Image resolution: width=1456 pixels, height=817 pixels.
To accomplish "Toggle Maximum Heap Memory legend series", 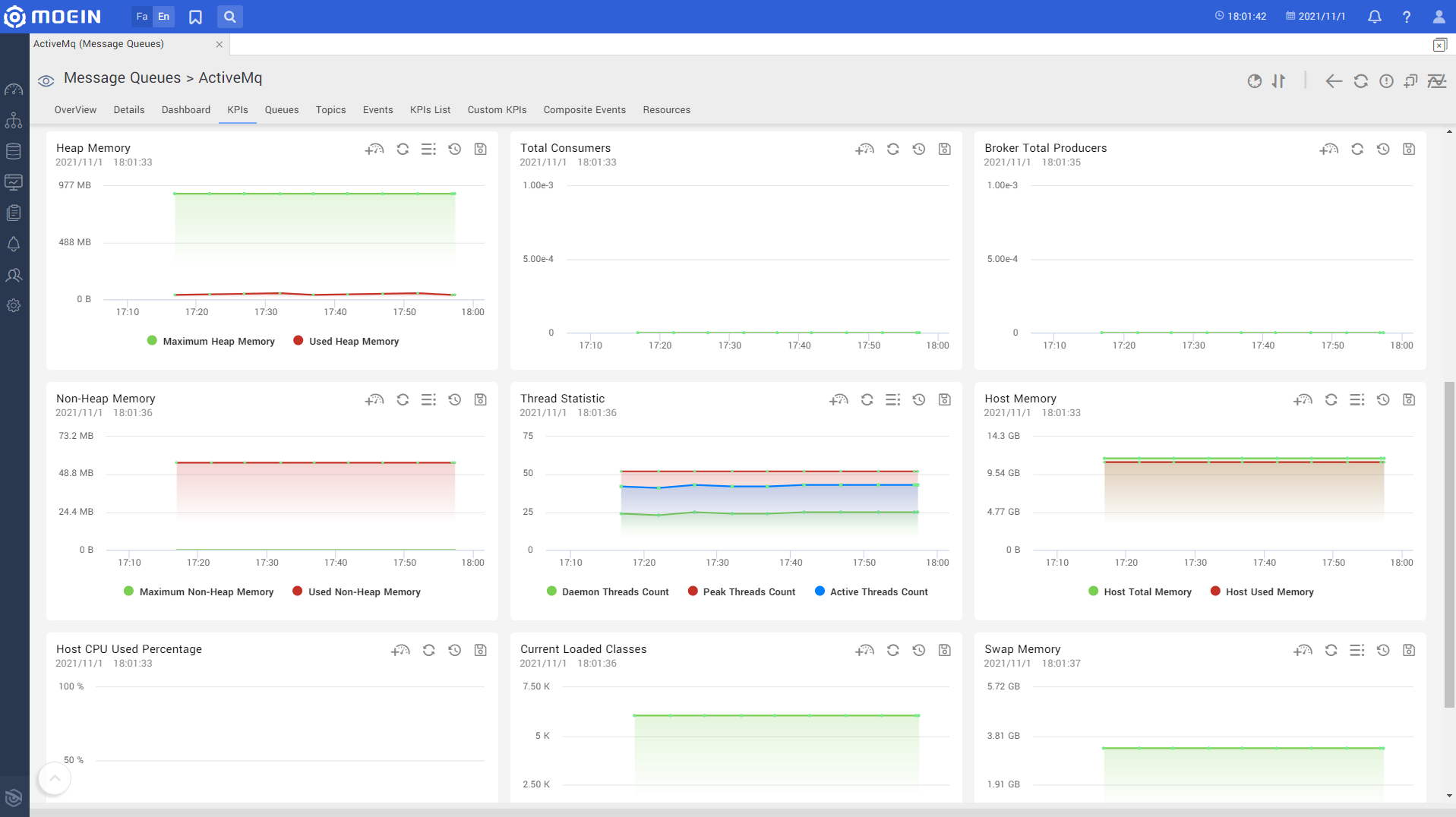I will [211, 341].
